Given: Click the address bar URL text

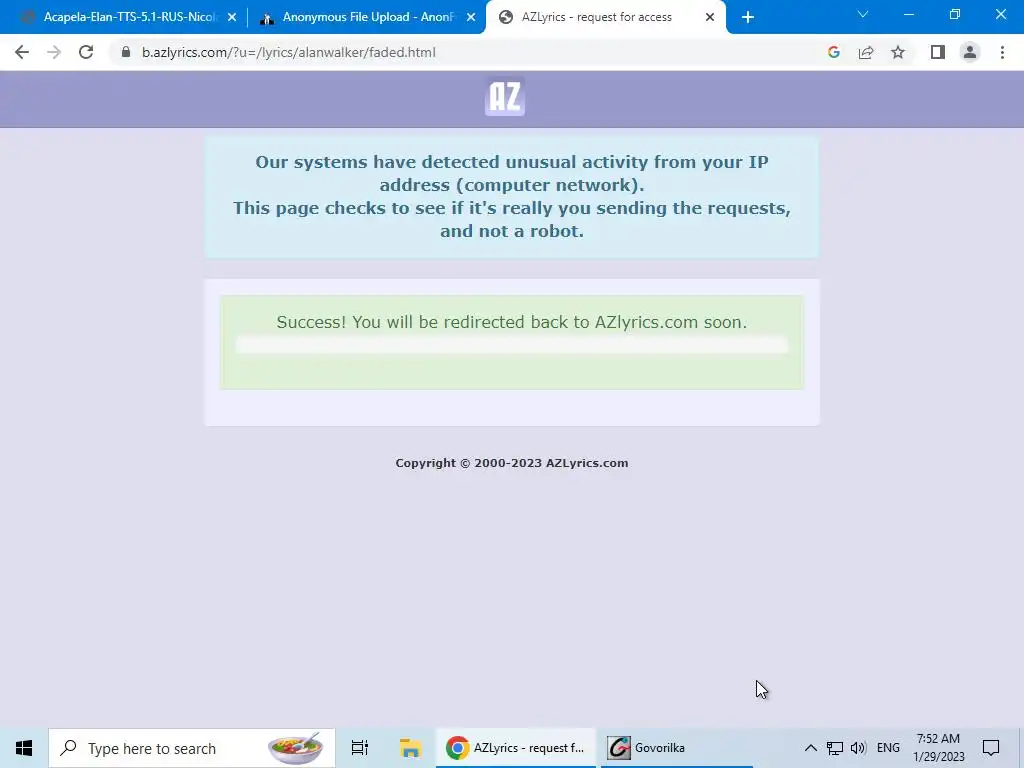Looking at the screenshot, I should tap(289, 52).
